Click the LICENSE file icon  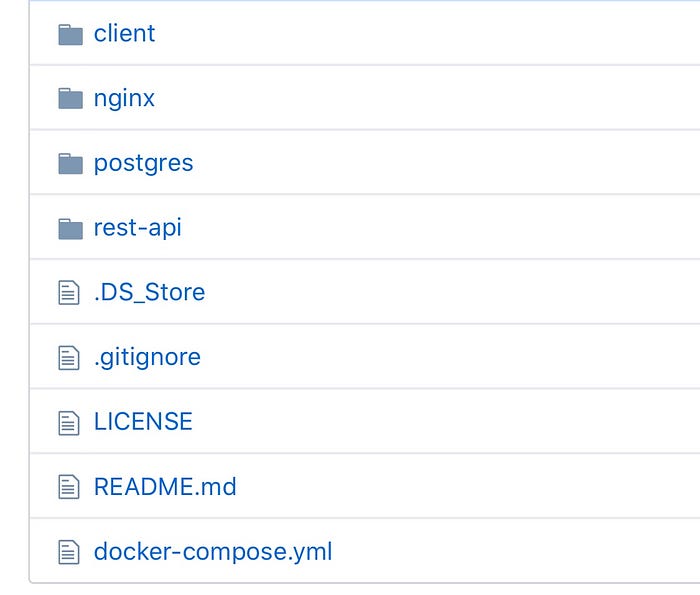click(69, 422)
